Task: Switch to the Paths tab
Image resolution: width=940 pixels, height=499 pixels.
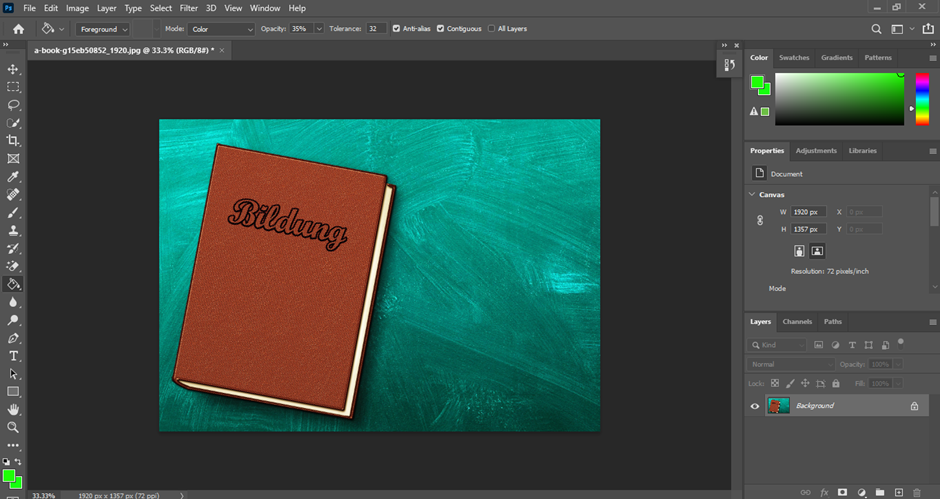Action: pos(833,321)
